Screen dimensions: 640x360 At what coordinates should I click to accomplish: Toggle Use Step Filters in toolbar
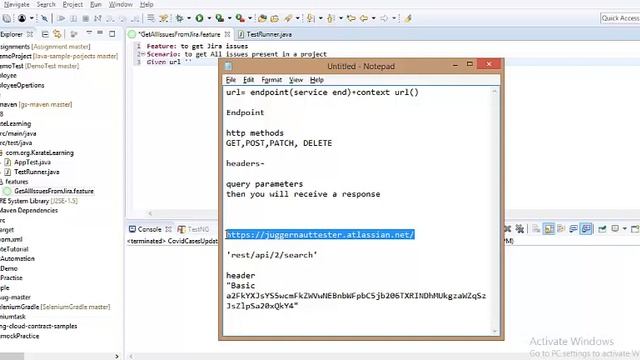tap(164, 18)
